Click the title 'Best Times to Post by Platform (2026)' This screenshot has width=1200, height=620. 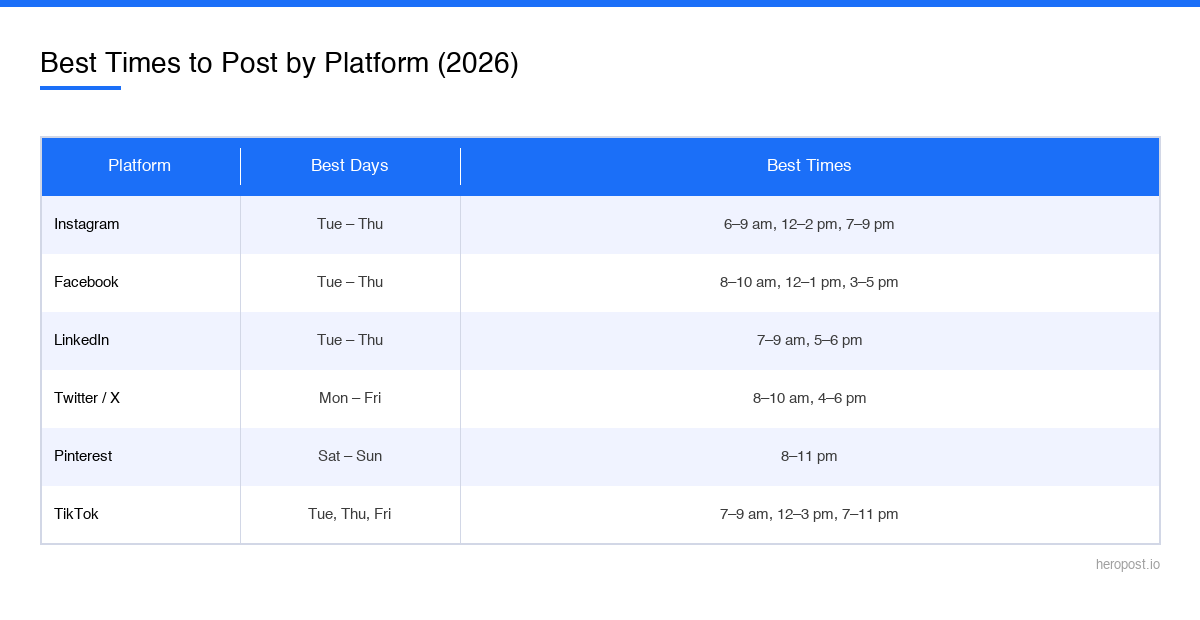pyautogui.click(x=279, y=63)
